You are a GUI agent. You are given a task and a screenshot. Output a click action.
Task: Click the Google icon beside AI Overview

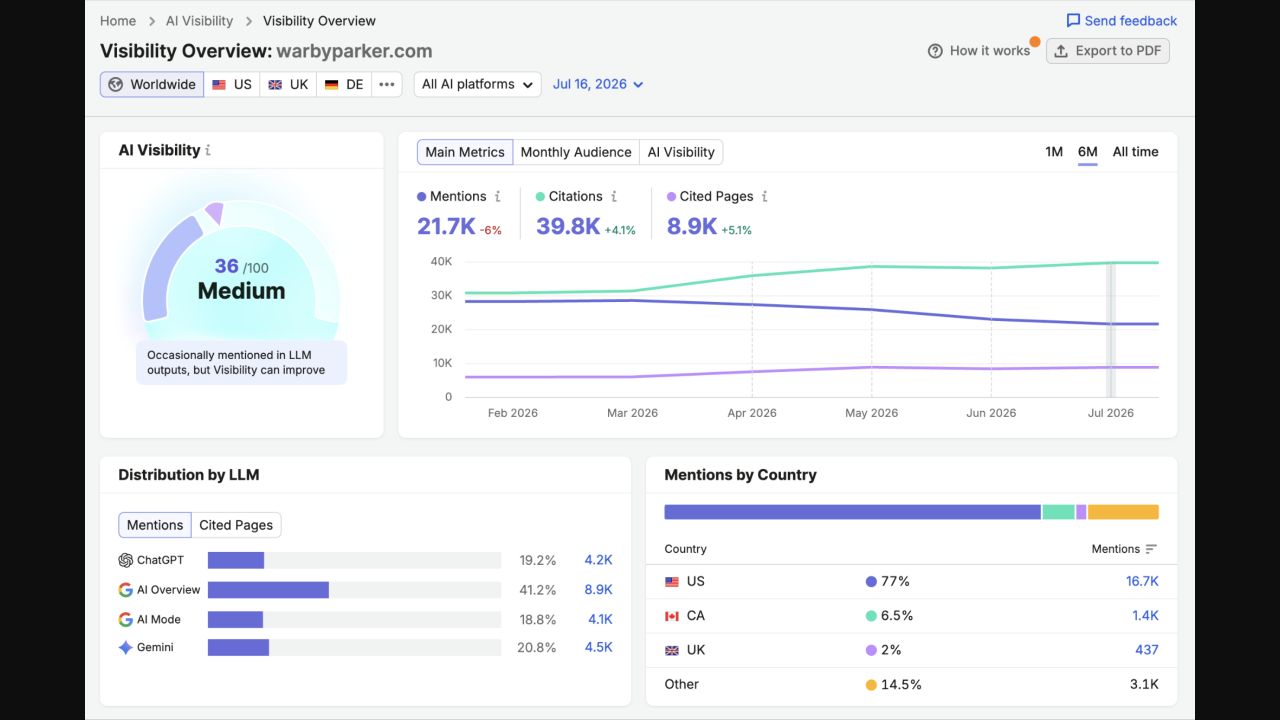point(125,590)
